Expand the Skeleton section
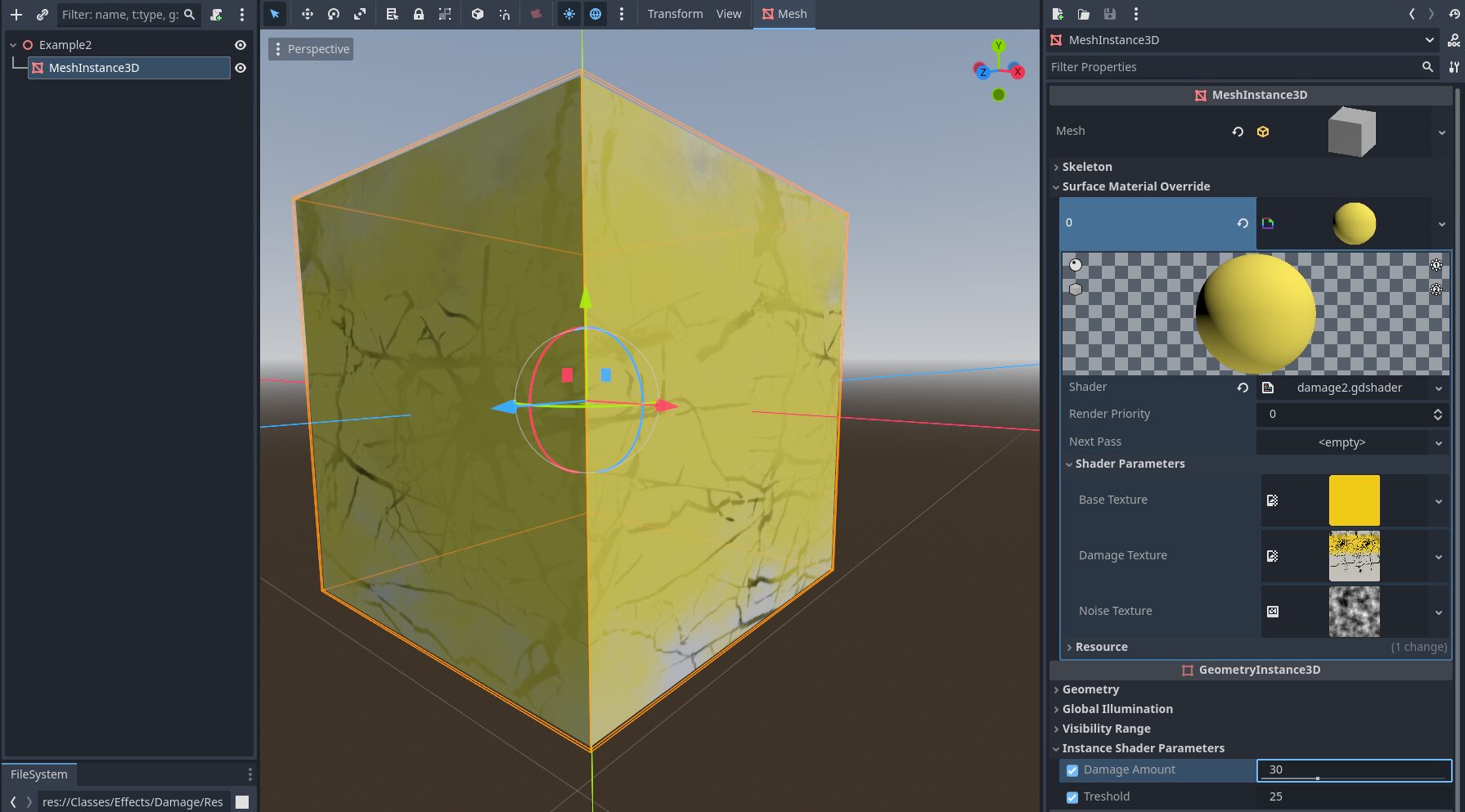Image resolution: width=1465 pixels, height=812 pixels. click(1087, 167)
